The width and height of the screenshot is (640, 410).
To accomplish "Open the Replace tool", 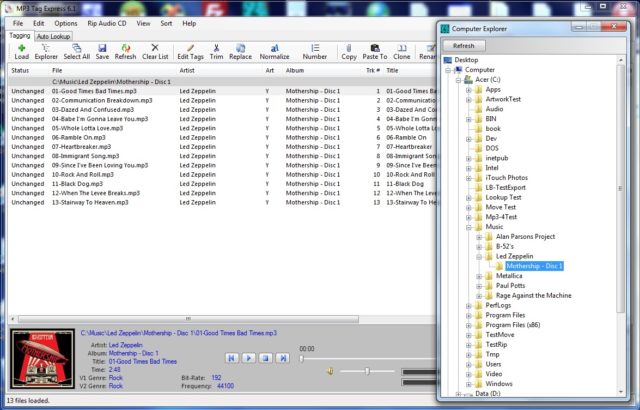I will (x=240, y=52).
